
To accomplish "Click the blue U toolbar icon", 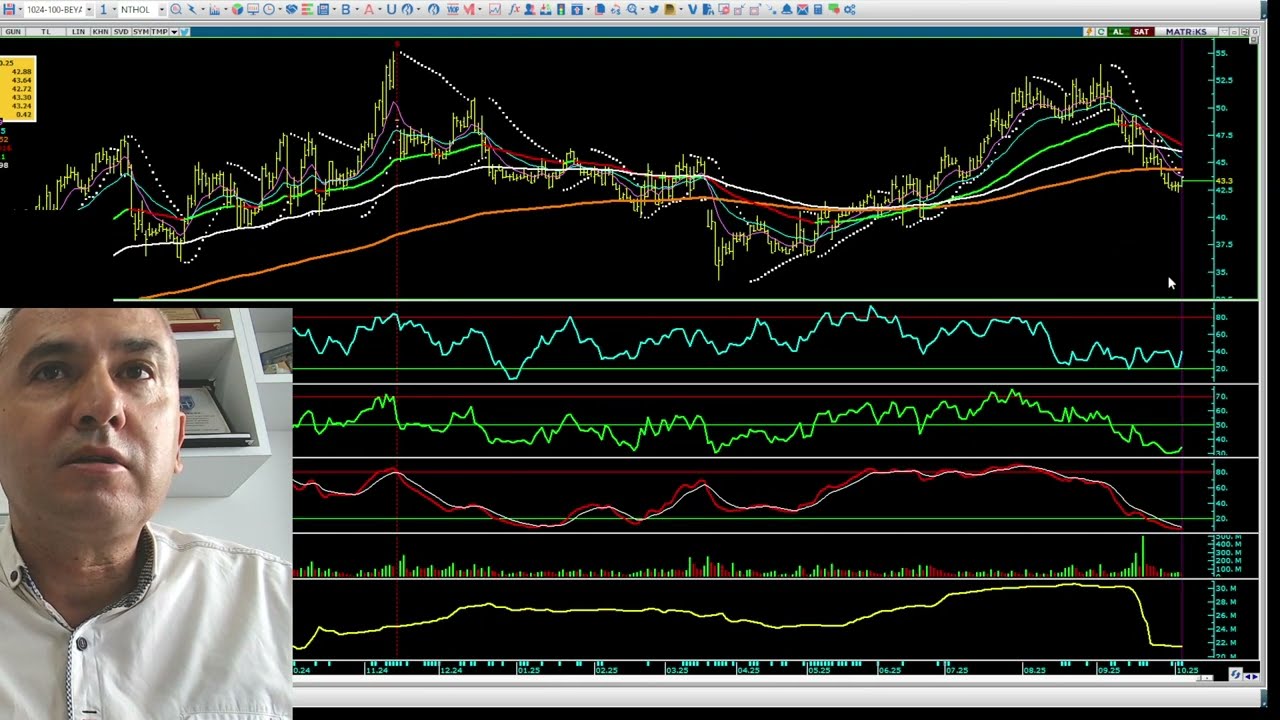I will click(x=391, y=9).
